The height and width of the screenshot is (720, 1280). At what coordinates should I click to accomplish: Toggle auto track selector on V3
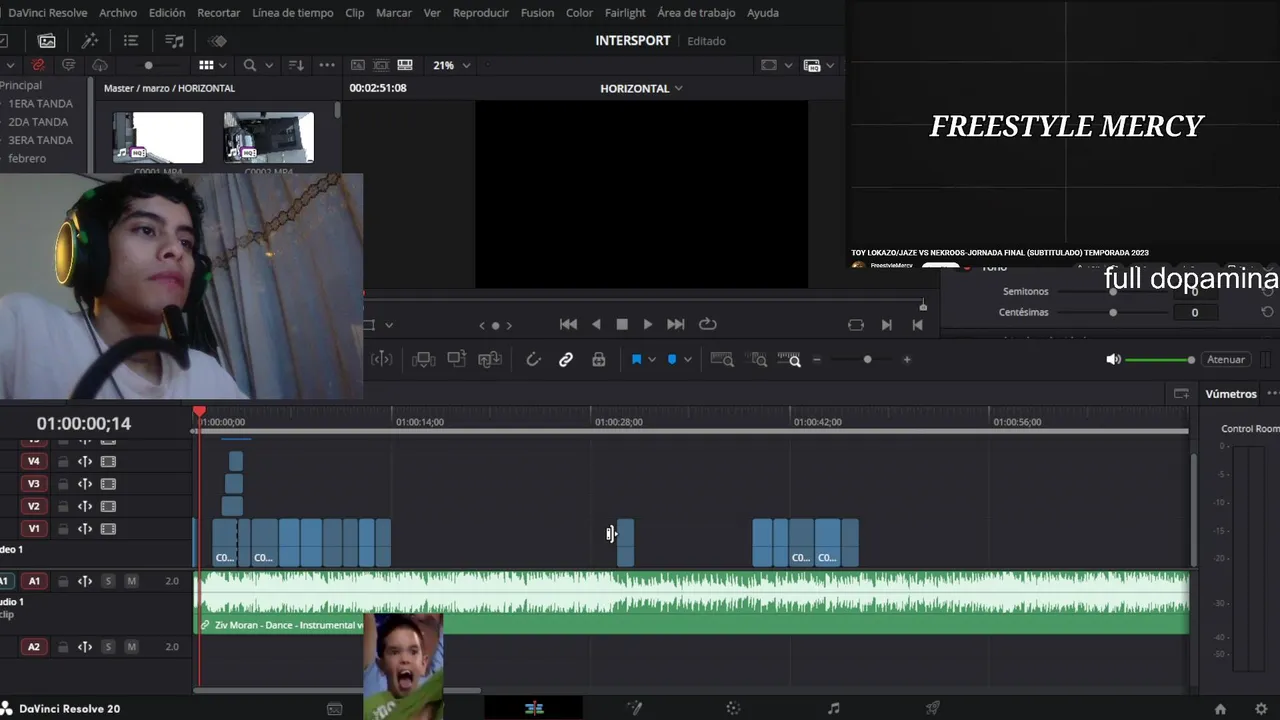85,484
